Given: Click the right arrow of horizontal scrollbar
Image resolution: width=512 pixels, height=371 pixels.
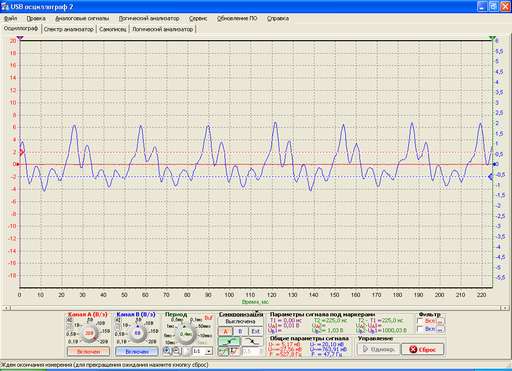Looking at the screenshot, I should click(x=504, y=308).
